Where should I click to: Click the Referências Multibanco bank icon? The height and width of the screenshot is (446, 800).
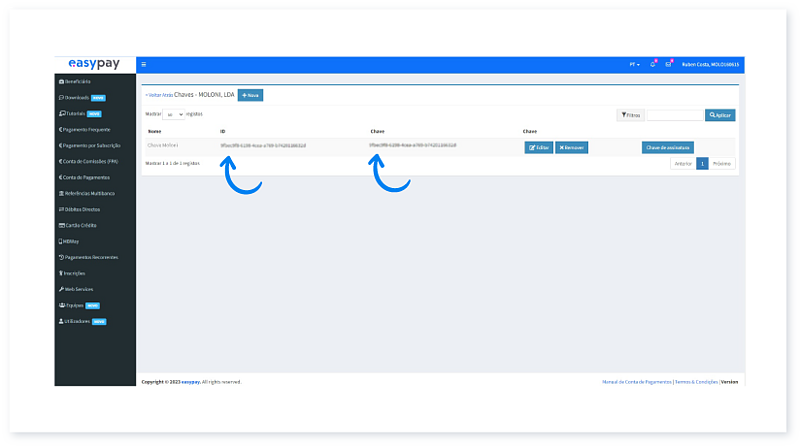pos(61,193)
